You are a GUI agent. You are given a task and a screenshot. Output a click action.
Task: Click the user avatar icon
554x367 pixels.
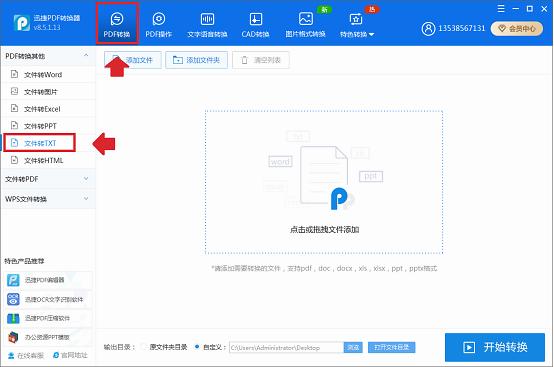point(428,29)
